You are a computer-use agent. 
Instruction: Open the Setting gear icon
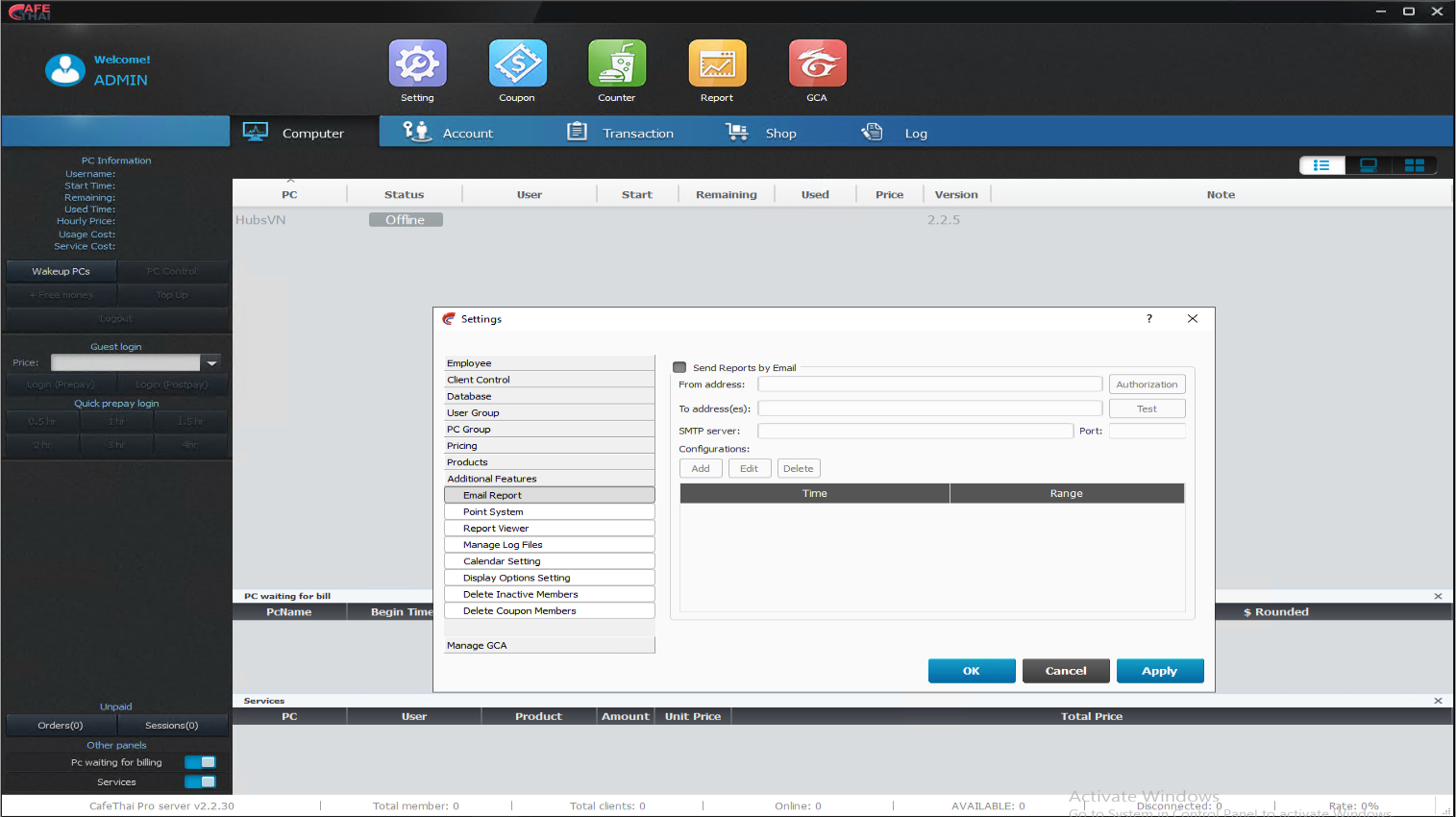[x=417, y=64]
